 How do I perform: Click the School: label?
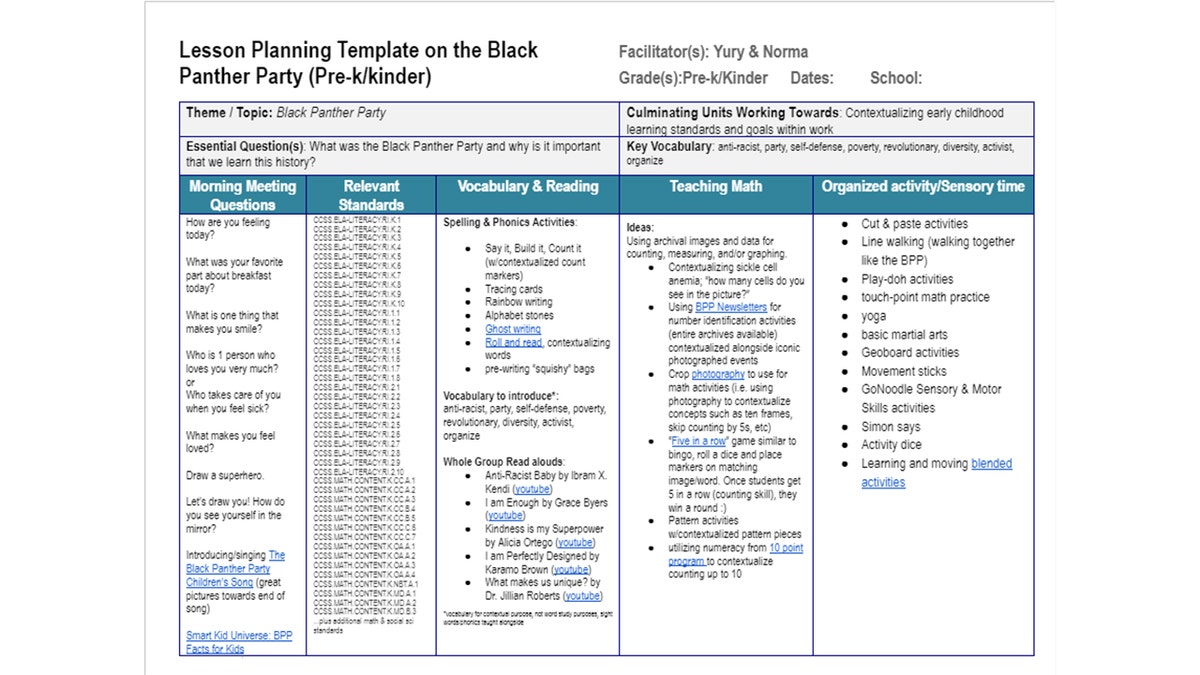[896, 78]
